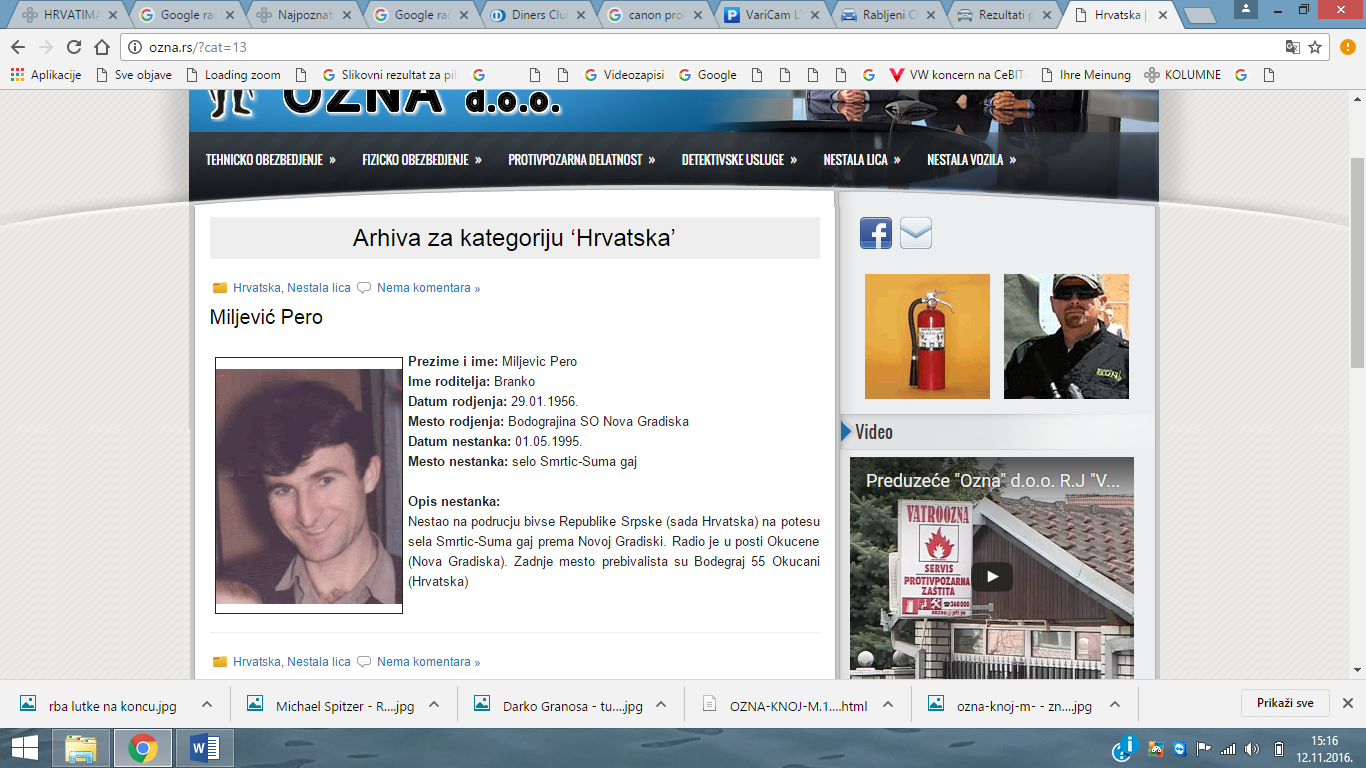Click the Facebook icon in sidebar
The image size is (1366, 768).
(875, 233)
